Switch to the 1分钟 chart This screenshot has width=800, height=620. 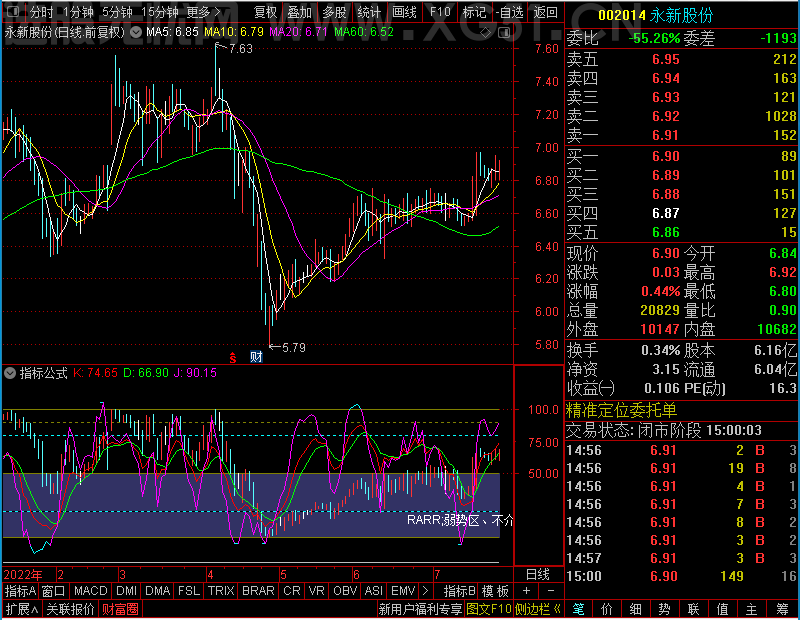click(79, 12)
